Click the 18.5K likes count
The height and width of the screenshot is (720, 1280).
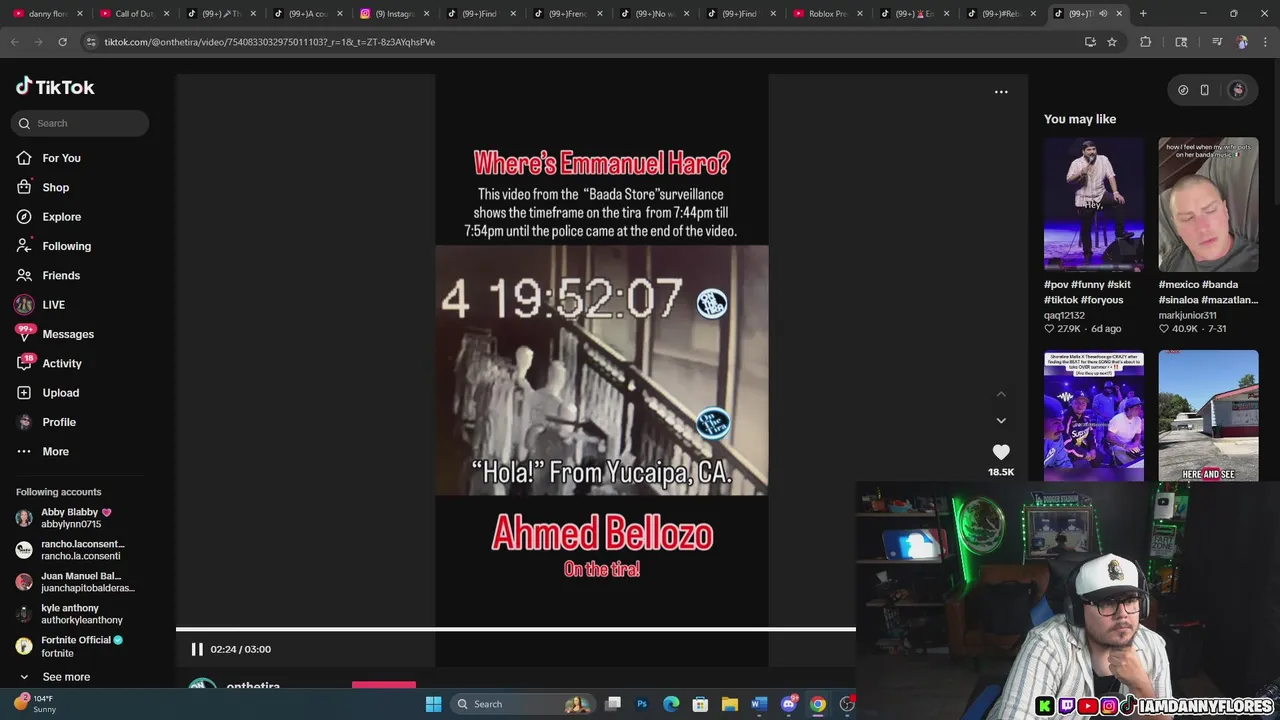coord(1001,472)
